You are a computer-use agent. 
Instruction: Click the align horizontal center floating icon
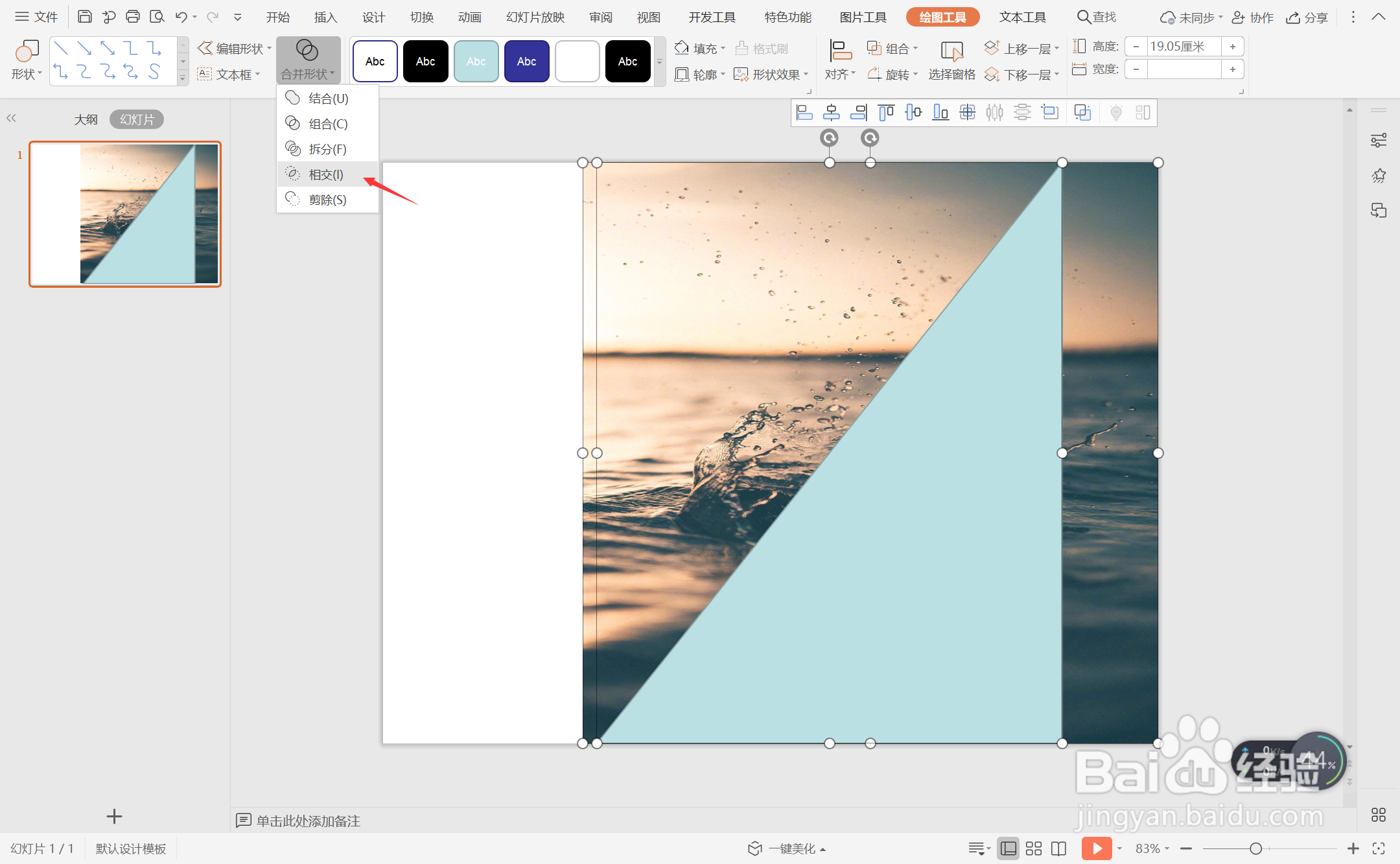(x=832, y=113)
